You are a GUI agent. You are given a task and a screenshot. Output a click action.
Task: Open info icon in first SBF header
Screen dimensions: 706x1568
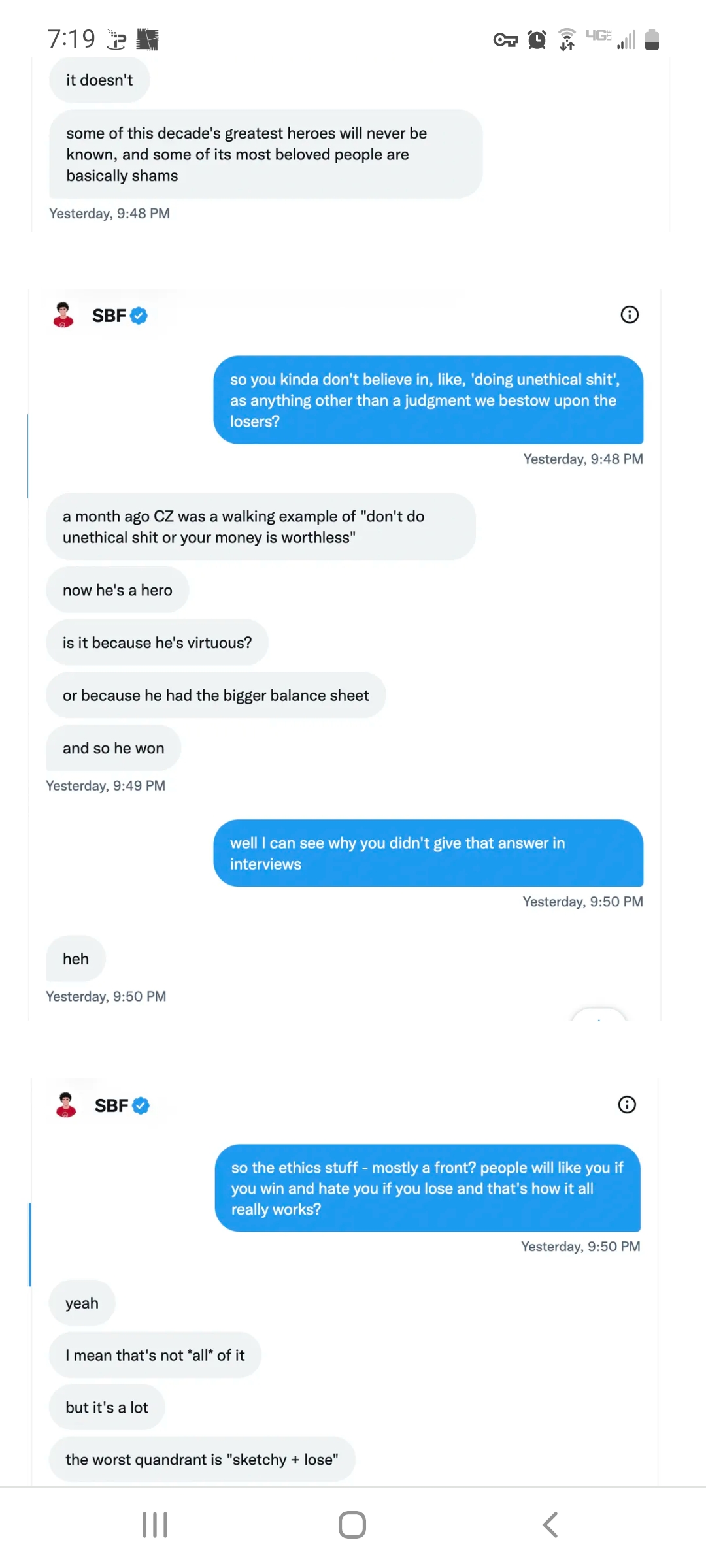point(630,315)
